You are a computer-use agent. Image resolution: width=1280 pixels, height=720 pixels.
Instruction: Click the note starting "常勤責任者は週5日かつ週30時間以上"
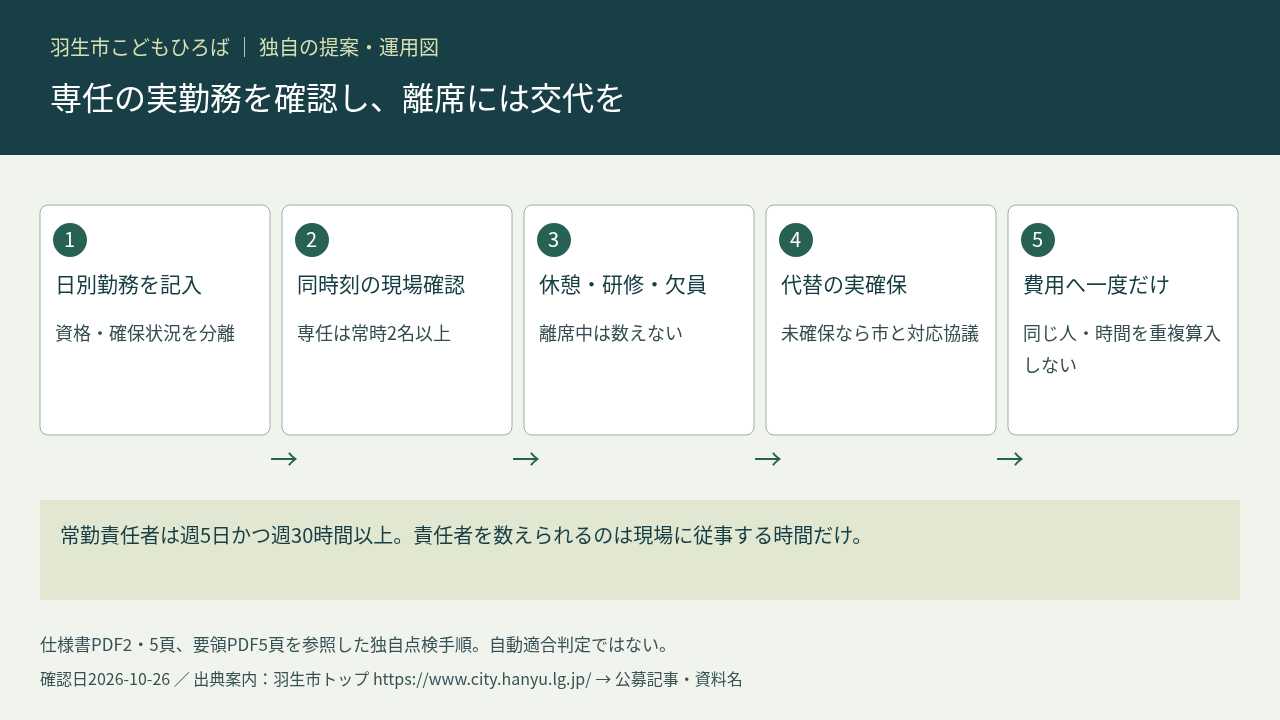462,535
